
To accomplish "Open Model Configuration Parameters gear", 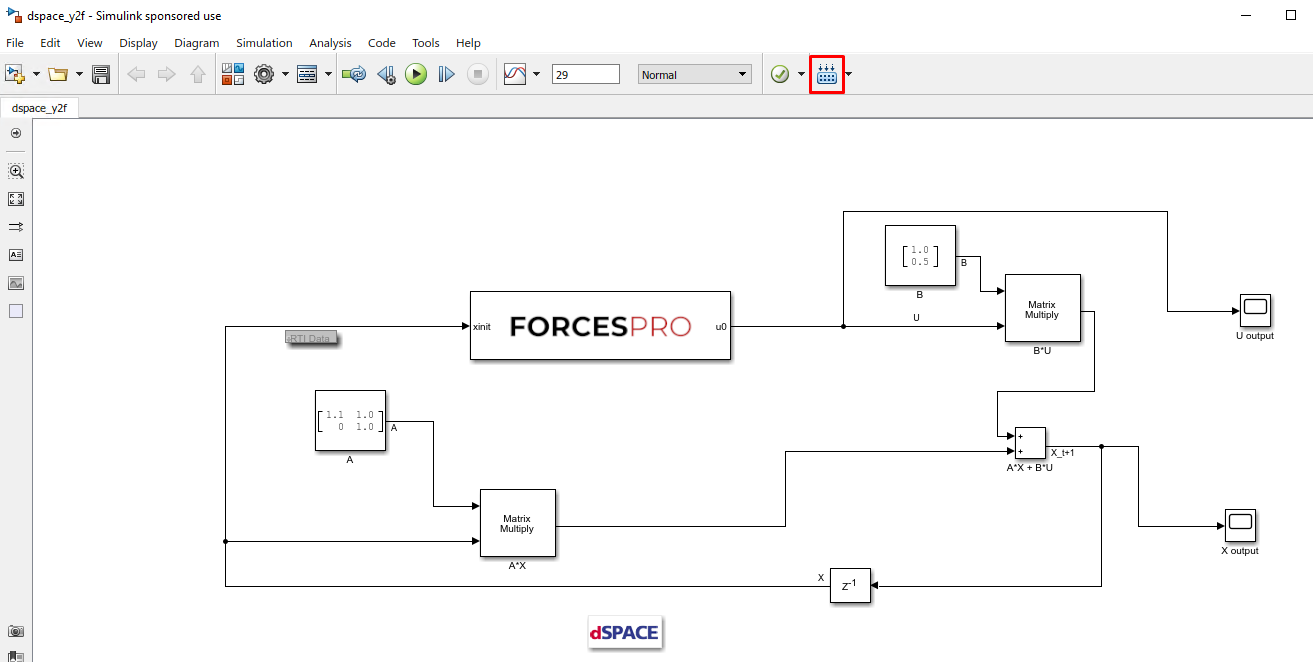I will 264,74.
